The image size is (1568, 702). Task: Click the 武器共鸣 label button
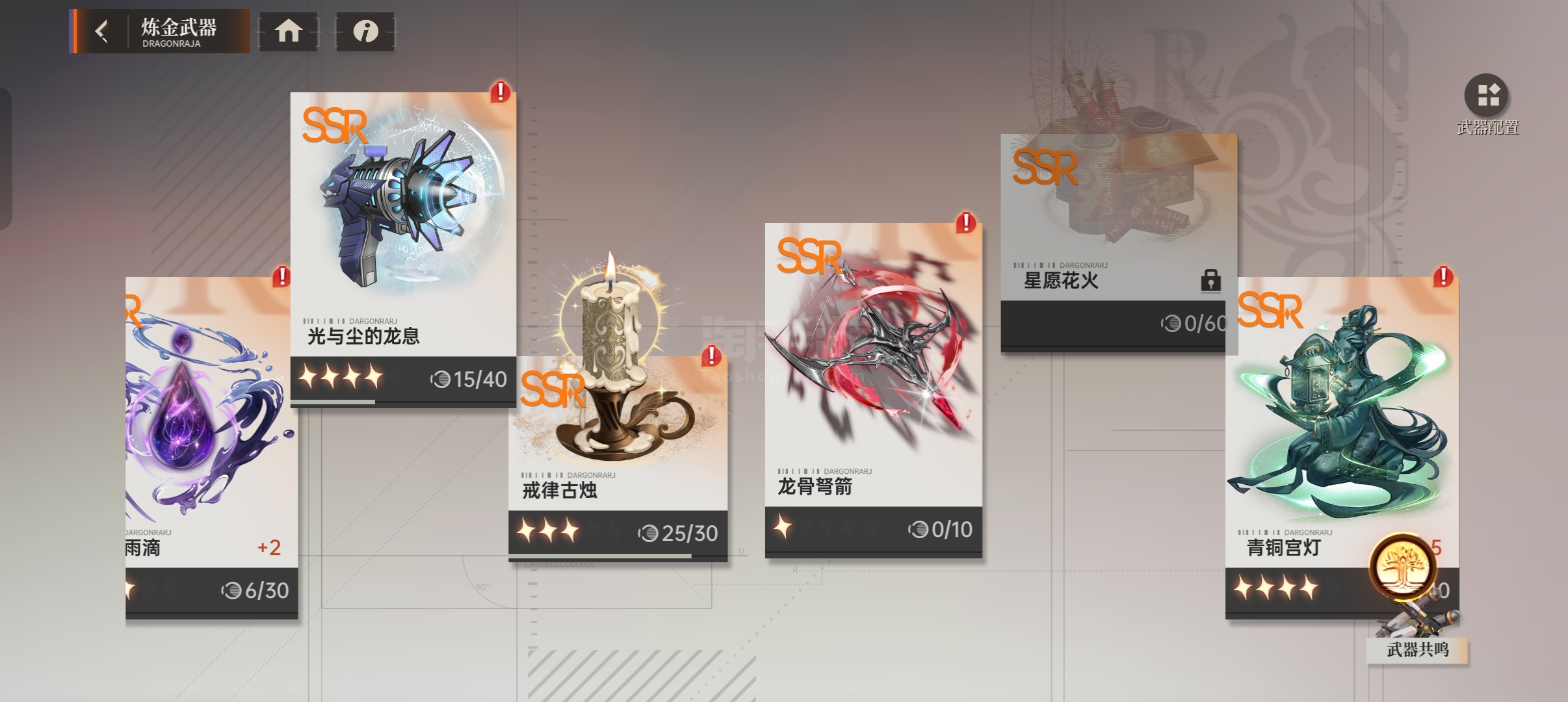click(1417, 649)
